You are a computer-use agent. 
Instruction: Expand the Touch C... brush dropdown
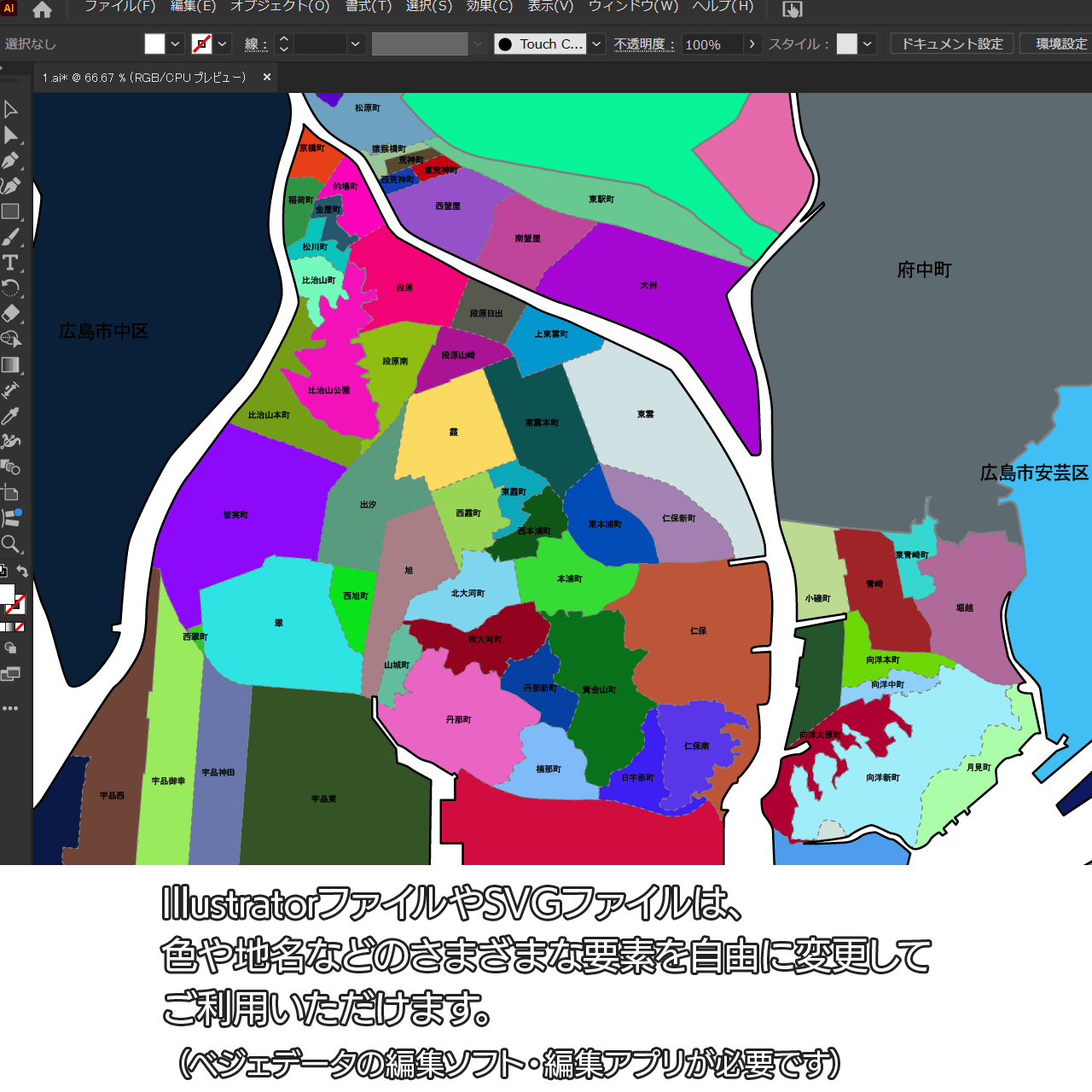click(596, 44)
